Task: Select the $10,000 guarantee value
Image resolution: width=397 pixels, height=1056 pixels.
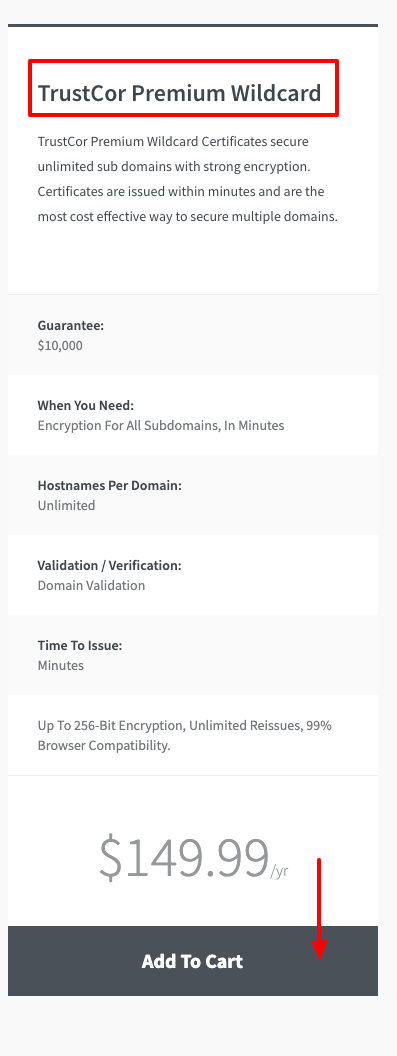Action: point(60,345)
